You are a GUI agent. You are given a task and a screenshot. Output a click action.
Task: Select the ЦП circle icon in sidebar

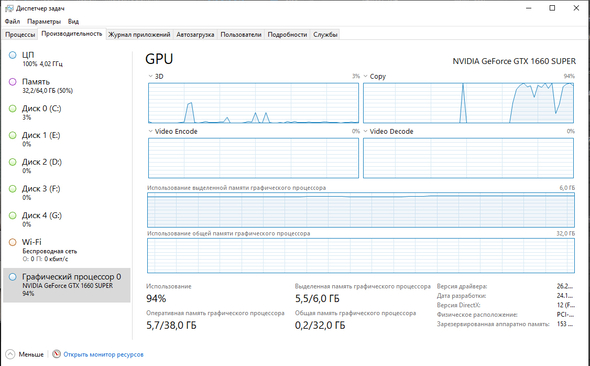12,55
